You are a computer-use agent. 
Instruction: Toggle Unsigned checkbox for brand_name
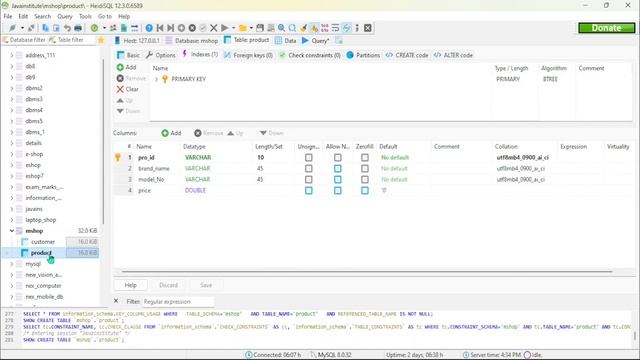pyautogui.click(x=309, y=168)
